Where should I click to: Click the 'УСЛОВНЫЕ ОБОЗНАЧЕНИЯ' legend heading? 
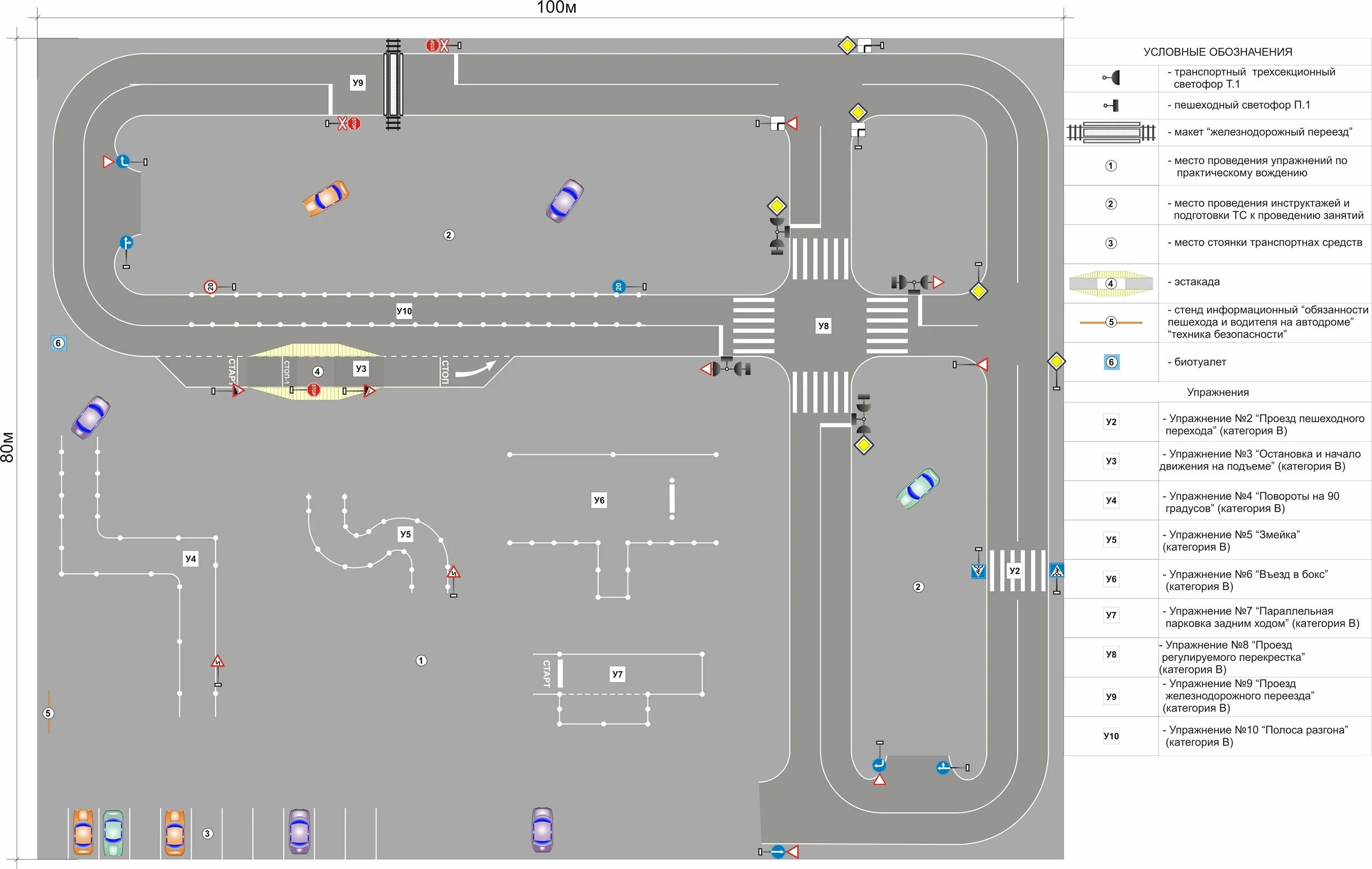point(1218,52)
